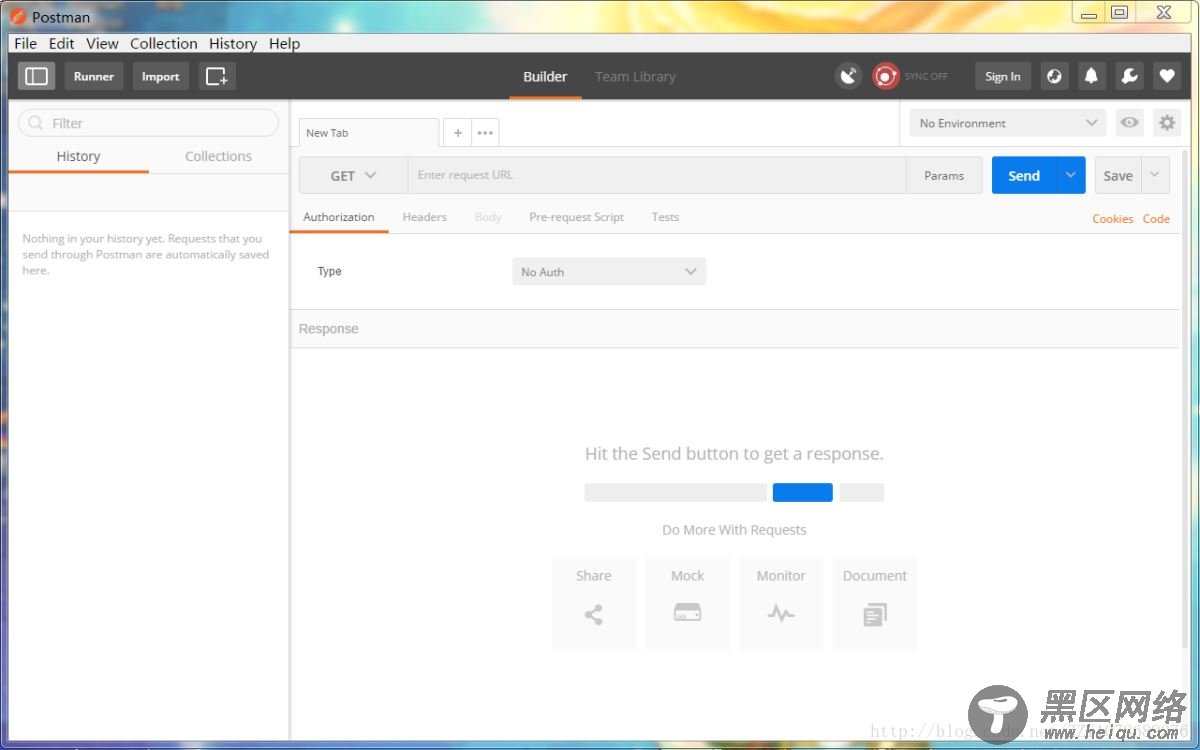This screenshot has height=750, width=1200.
Task: Select the History sidebar tab
Action: [x=78, y=156]
